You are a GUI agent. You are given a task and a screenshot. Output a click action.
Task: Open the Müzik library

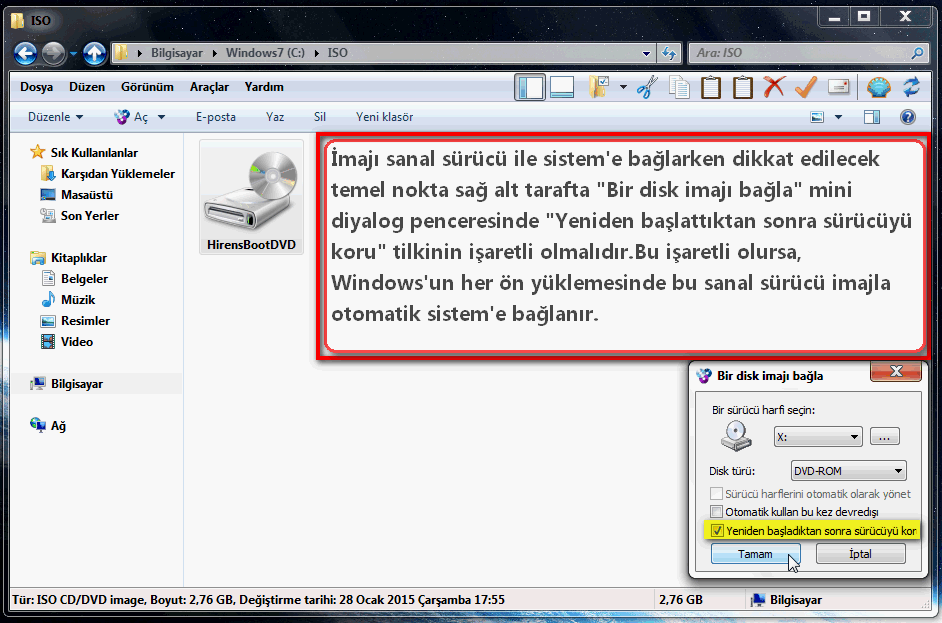coord(77,300)
